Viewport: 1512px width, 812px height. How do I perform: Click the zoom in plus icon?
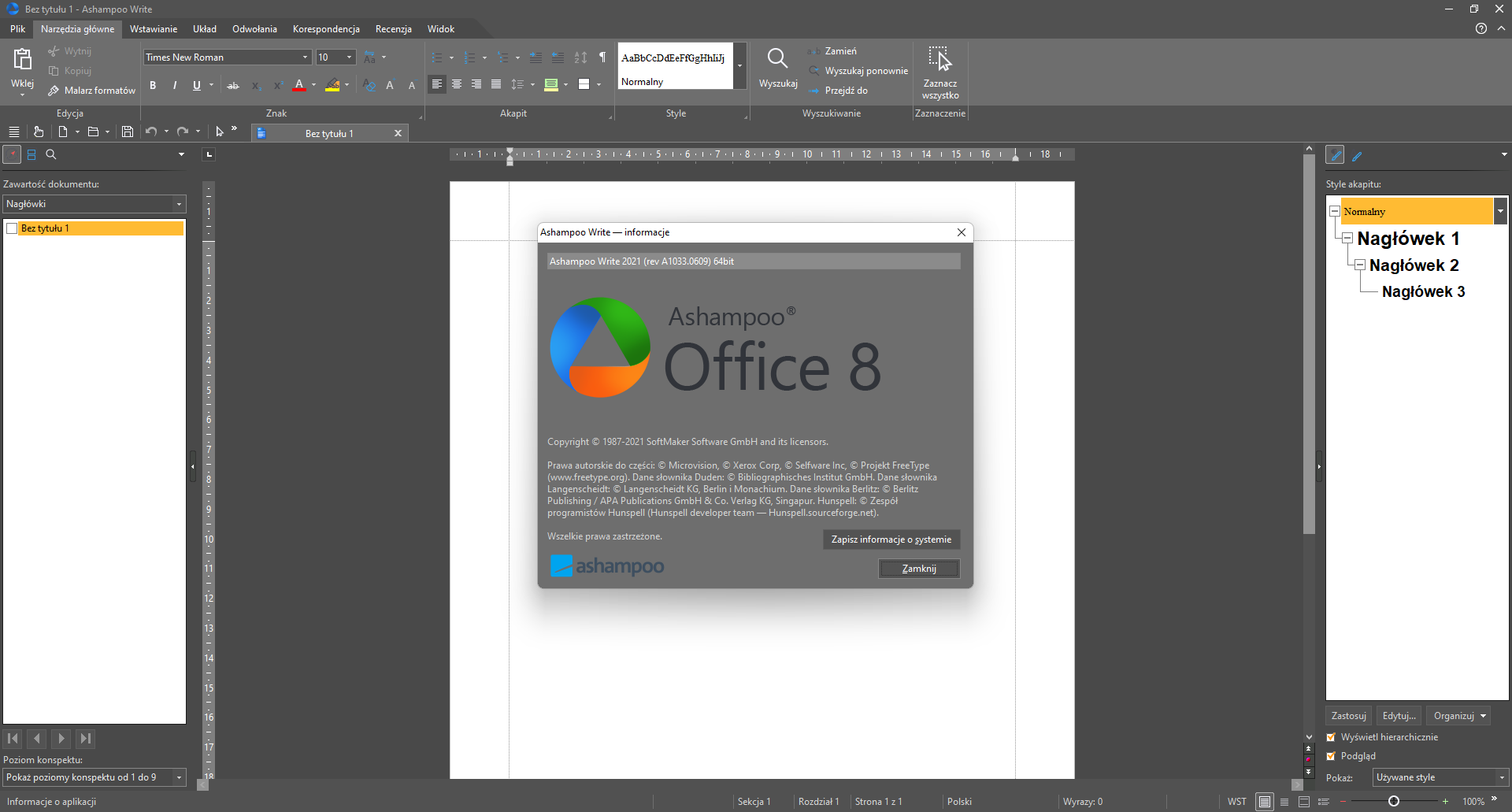tap(1445, 802)
